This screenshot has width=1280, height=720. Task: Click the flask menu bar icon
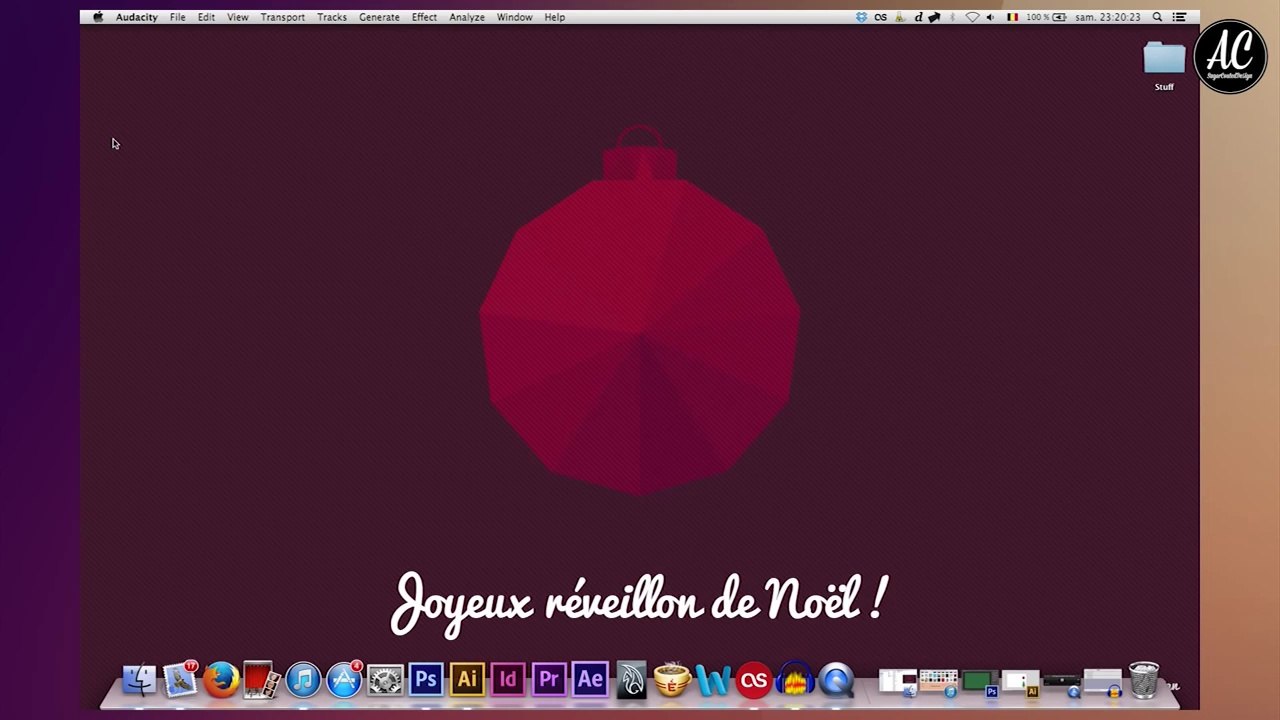pyautogui.click(x=900, y=17)
